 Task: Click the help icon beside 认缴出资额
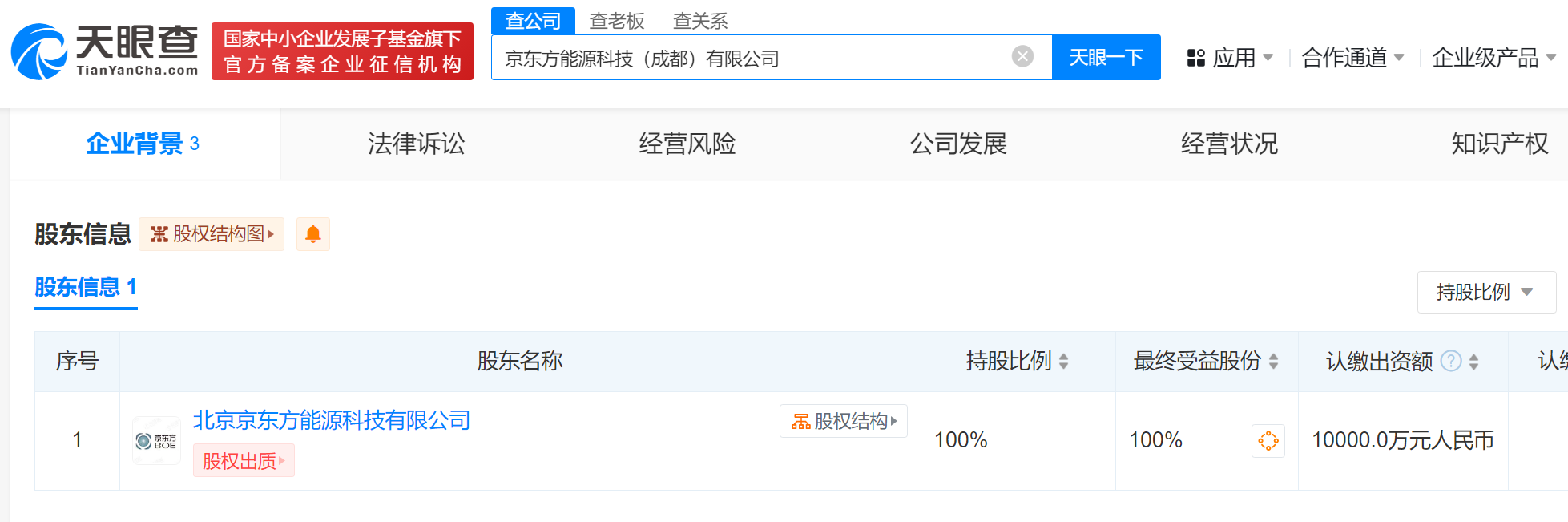tap(1450, 361)
